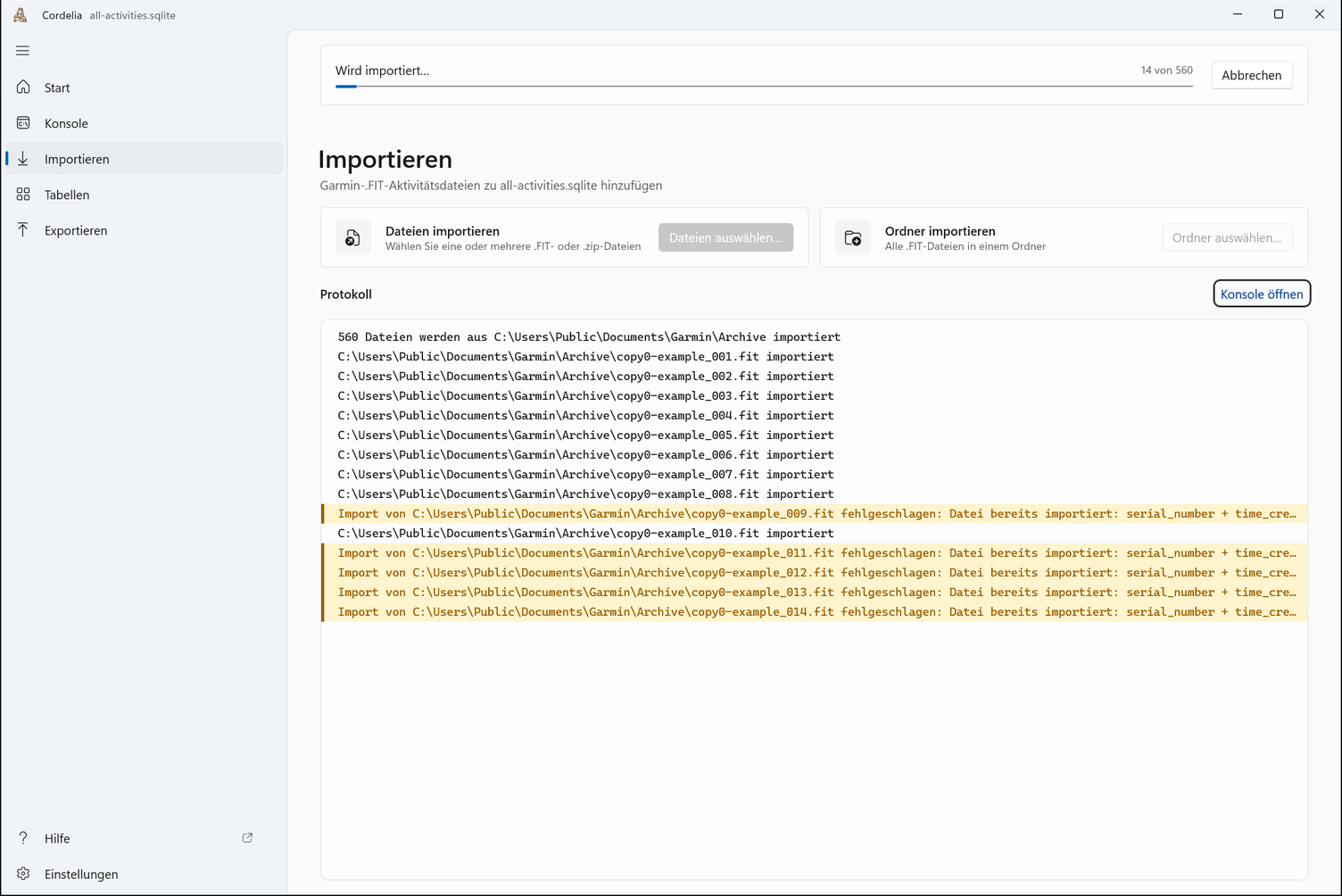Select the Importieren navigation item
Viewport: 1342px width, 896px height.
click(x=145, y=159)
